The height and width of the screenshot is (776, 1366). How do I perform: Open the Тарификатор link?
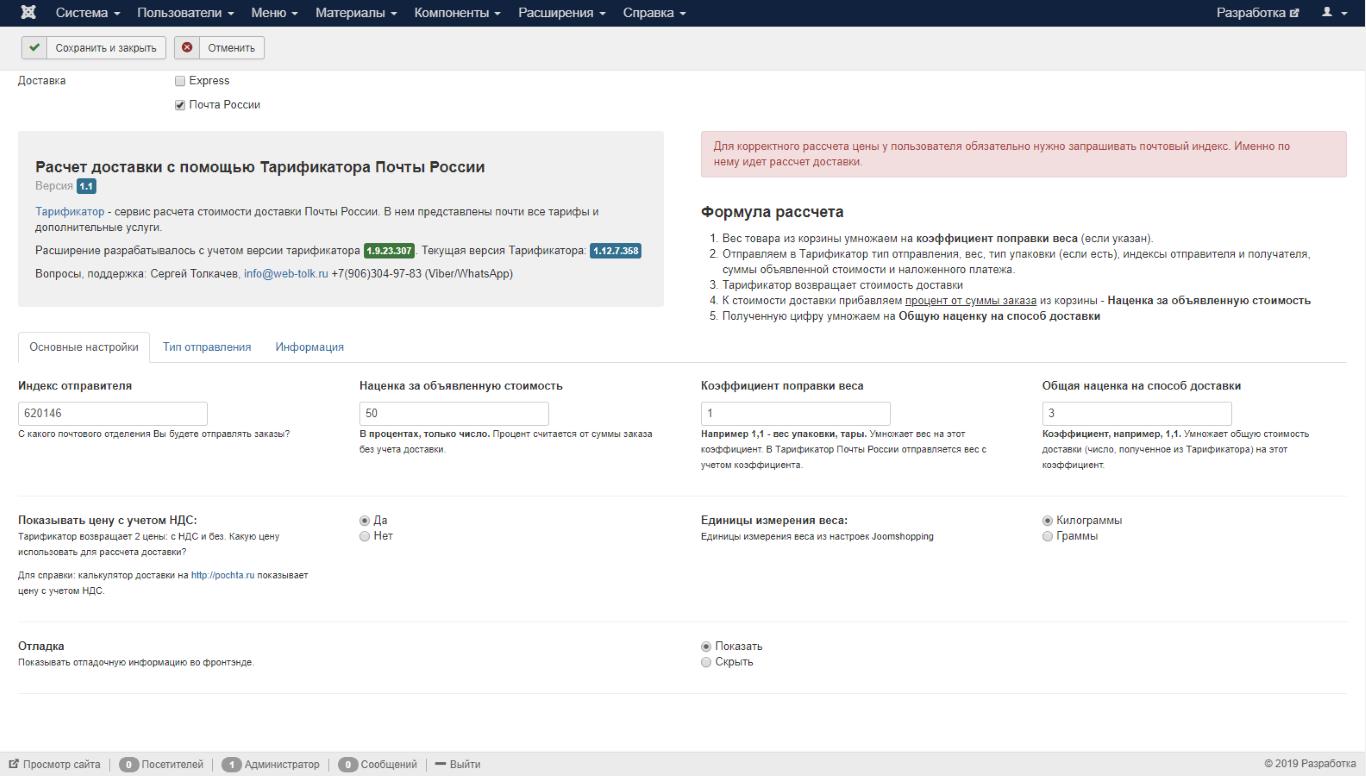pyautogui.click(x=70, y=212)
